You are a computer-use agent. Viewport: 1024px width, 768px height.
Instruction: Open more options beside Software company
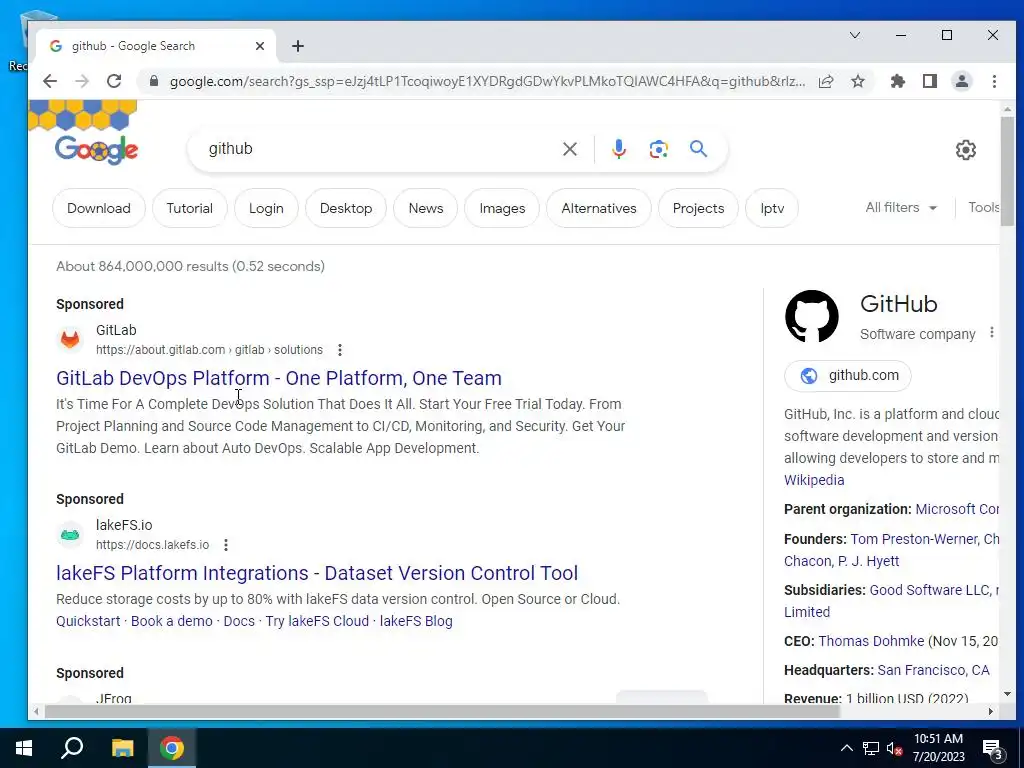(991, 332)
